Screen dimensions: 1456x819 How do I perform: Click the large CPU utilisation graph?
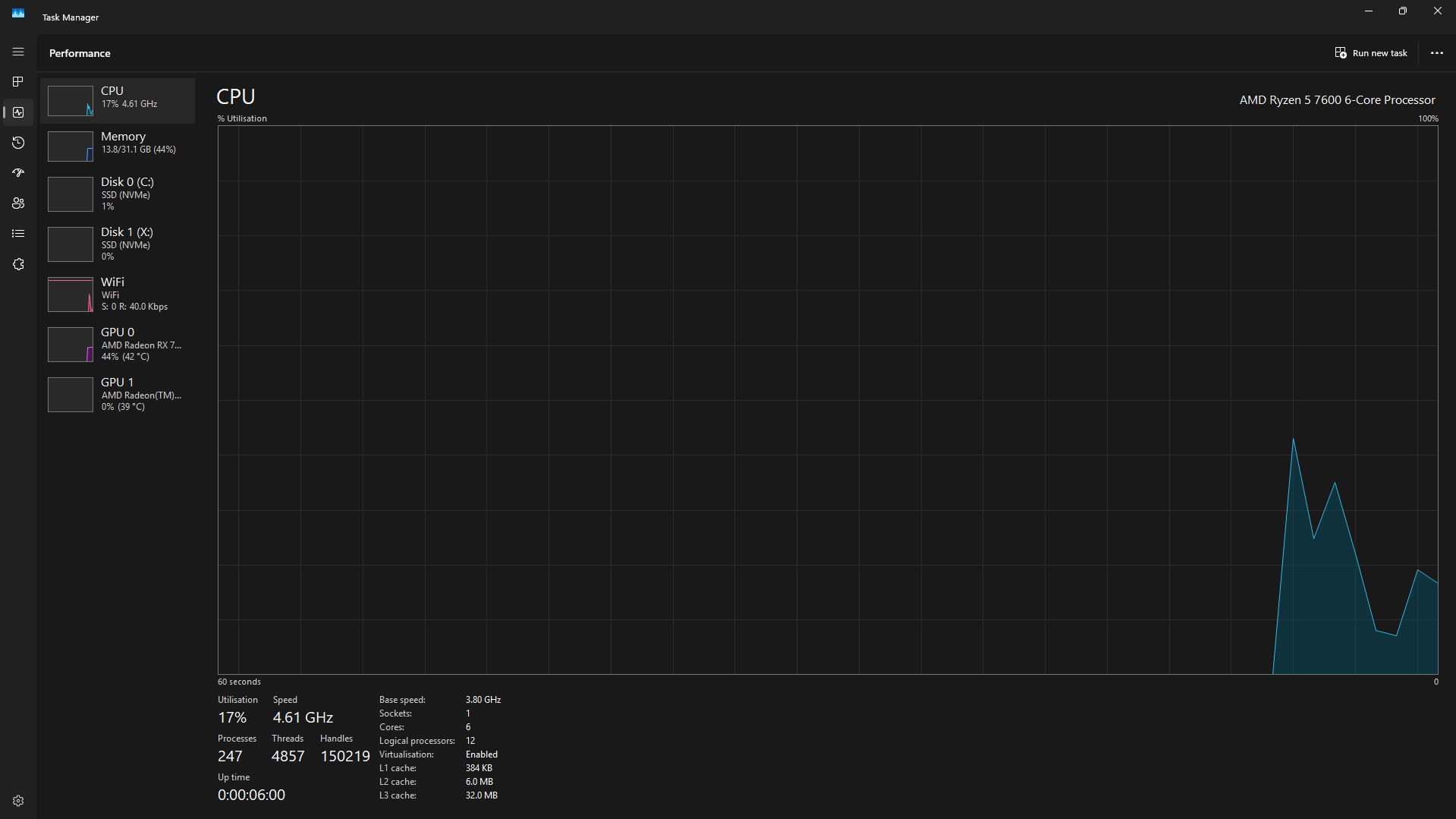828,400
